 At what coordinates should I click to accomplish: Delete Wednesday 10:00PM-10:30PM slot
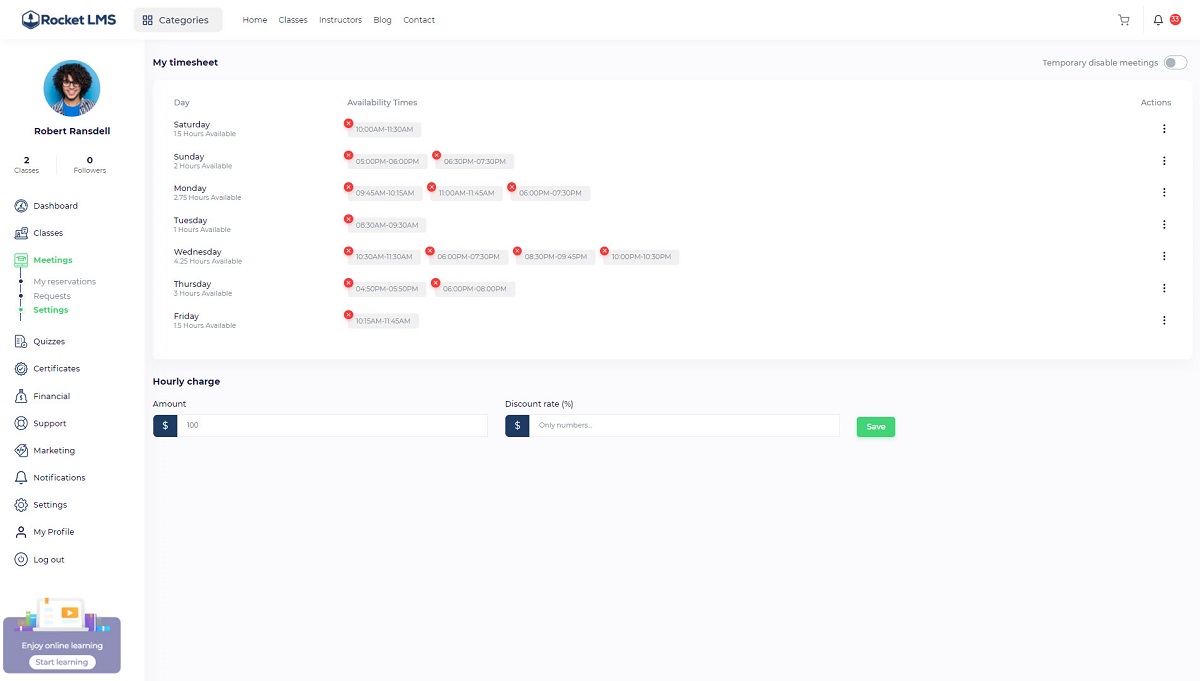[604, 251]
